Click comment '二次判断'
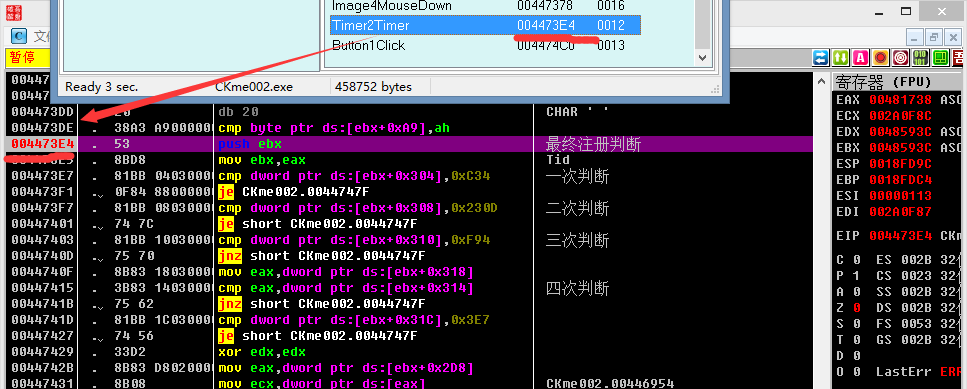The image size is (967, 389). coord(577,208)
